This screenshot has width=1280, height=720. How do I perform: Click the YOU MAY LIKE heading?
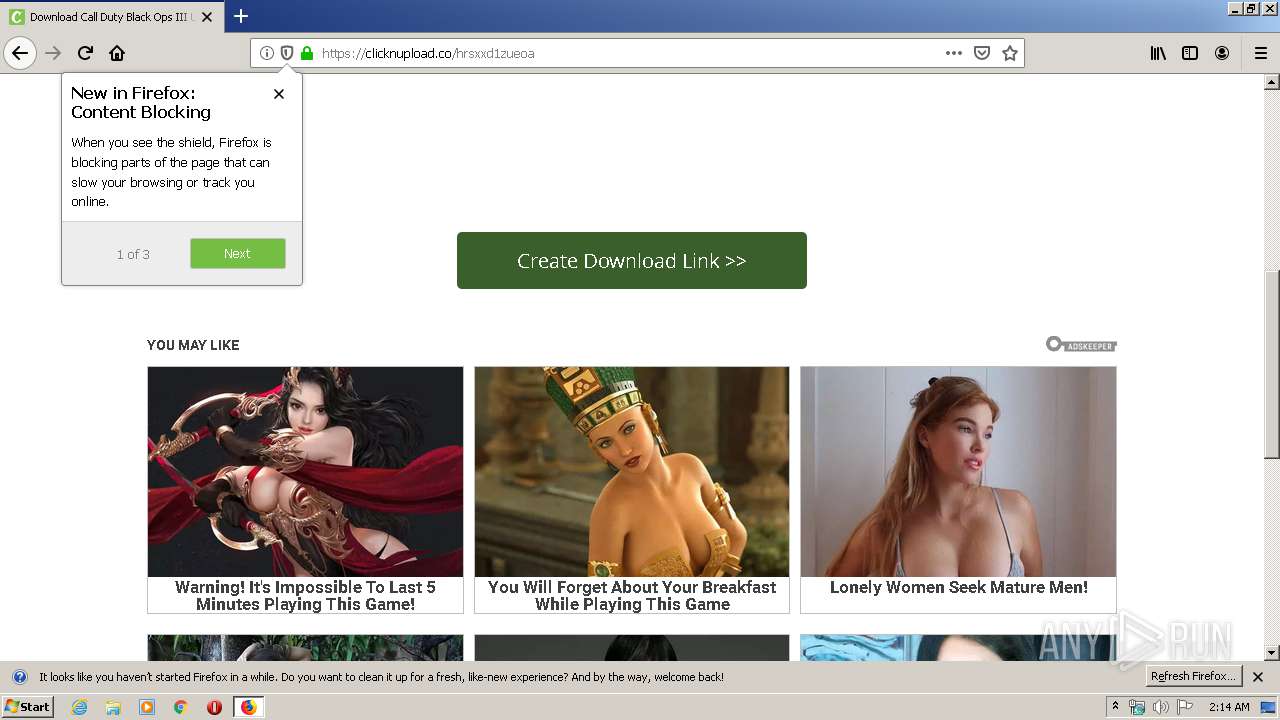tap(193, 345)
